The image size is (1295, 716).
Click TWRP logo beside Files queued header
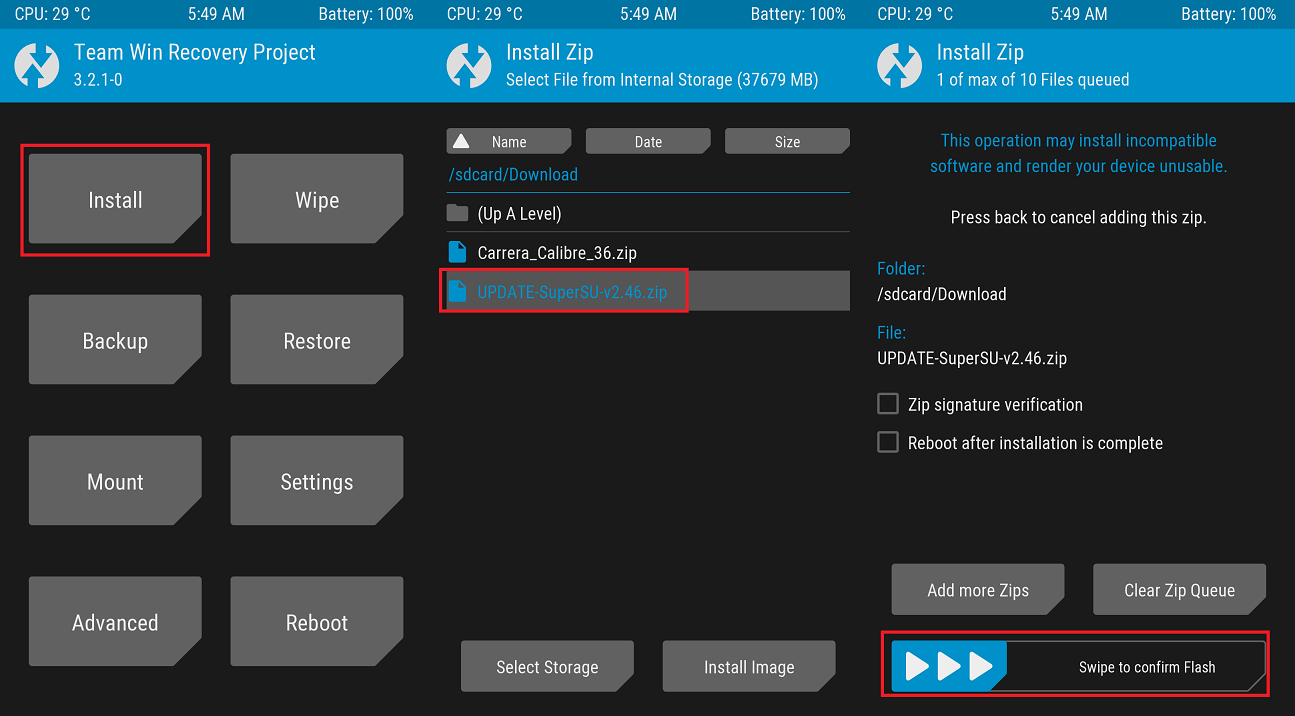[899, 65]
